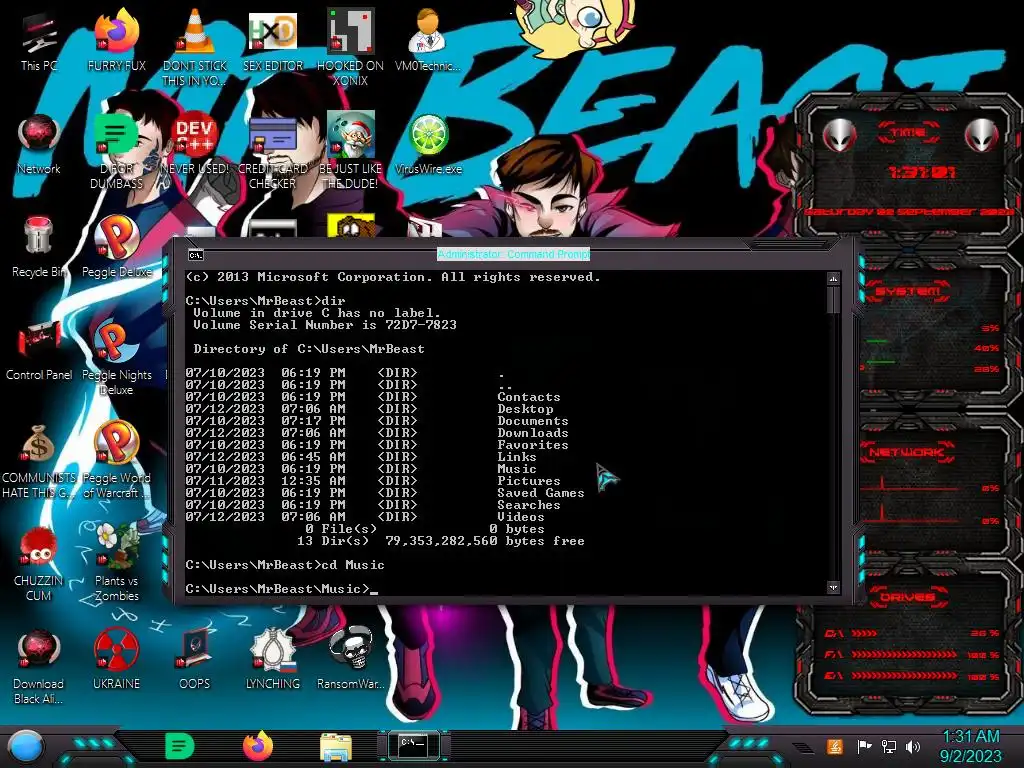Click the E:\ drive usage bar

click(x=912, y=676)
